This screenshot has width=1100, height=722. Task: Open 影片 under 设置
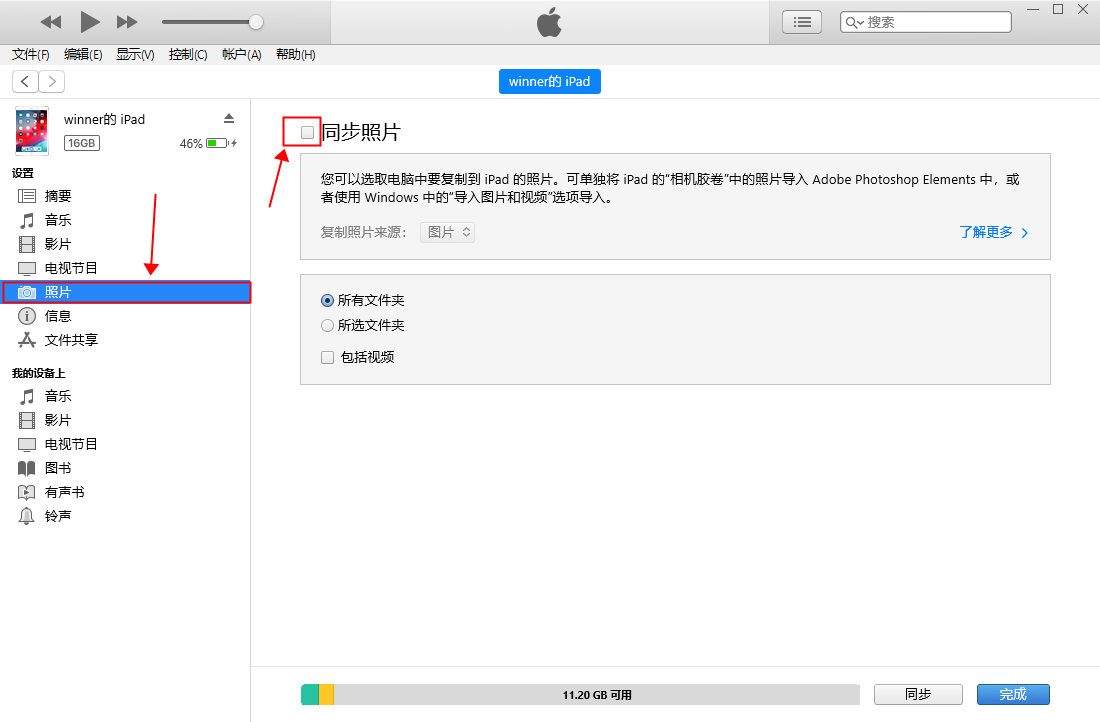125,244
